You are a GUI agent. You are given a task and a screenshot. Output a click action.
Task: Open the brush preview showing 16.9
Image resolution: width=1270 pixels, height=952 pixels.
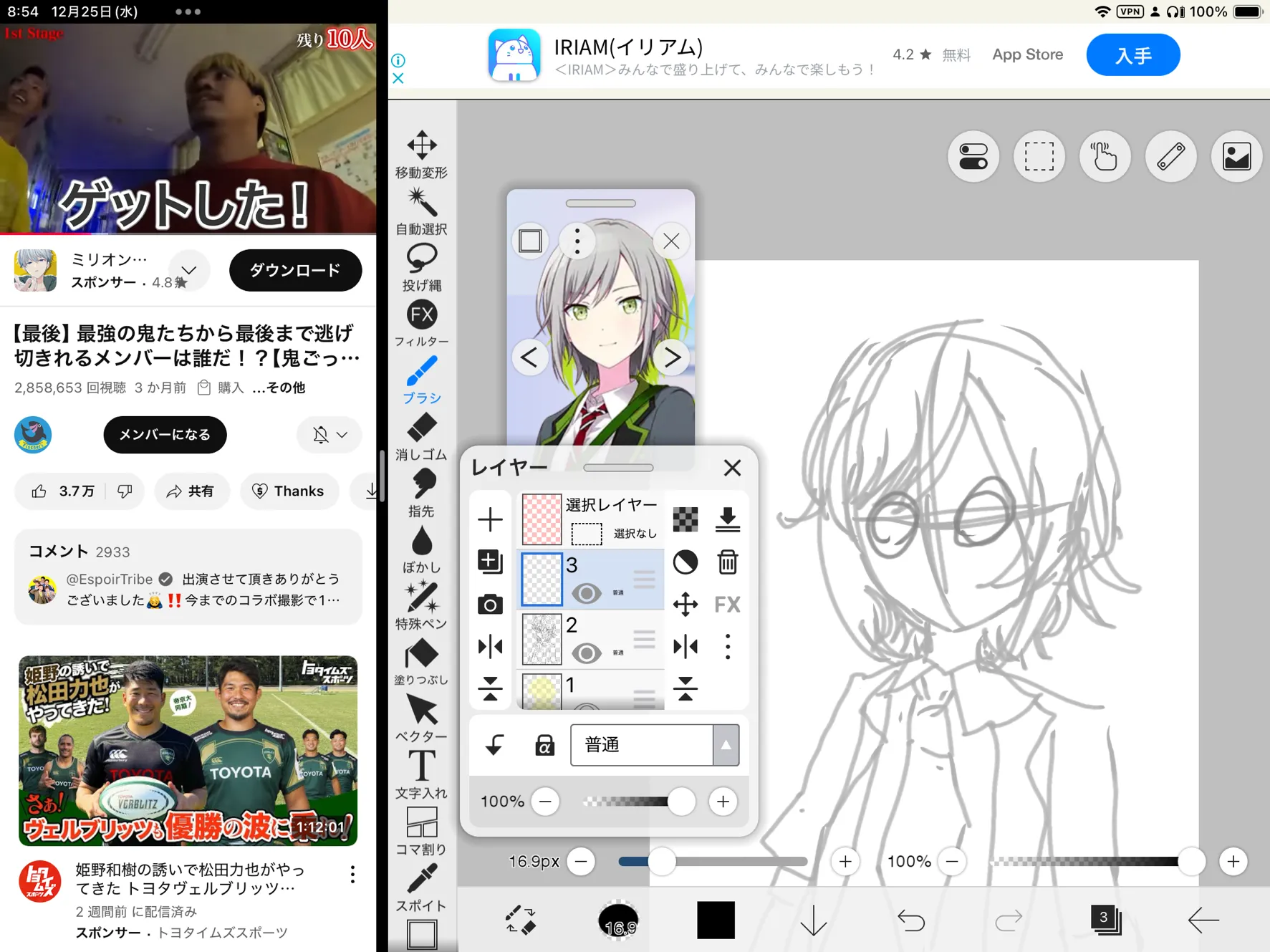(x=618, y=920)
